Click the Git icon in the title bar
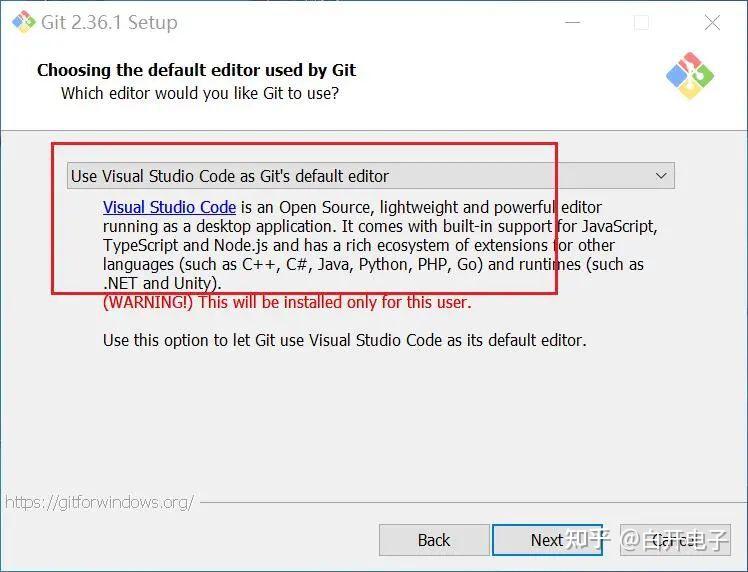 click(23, 22)
